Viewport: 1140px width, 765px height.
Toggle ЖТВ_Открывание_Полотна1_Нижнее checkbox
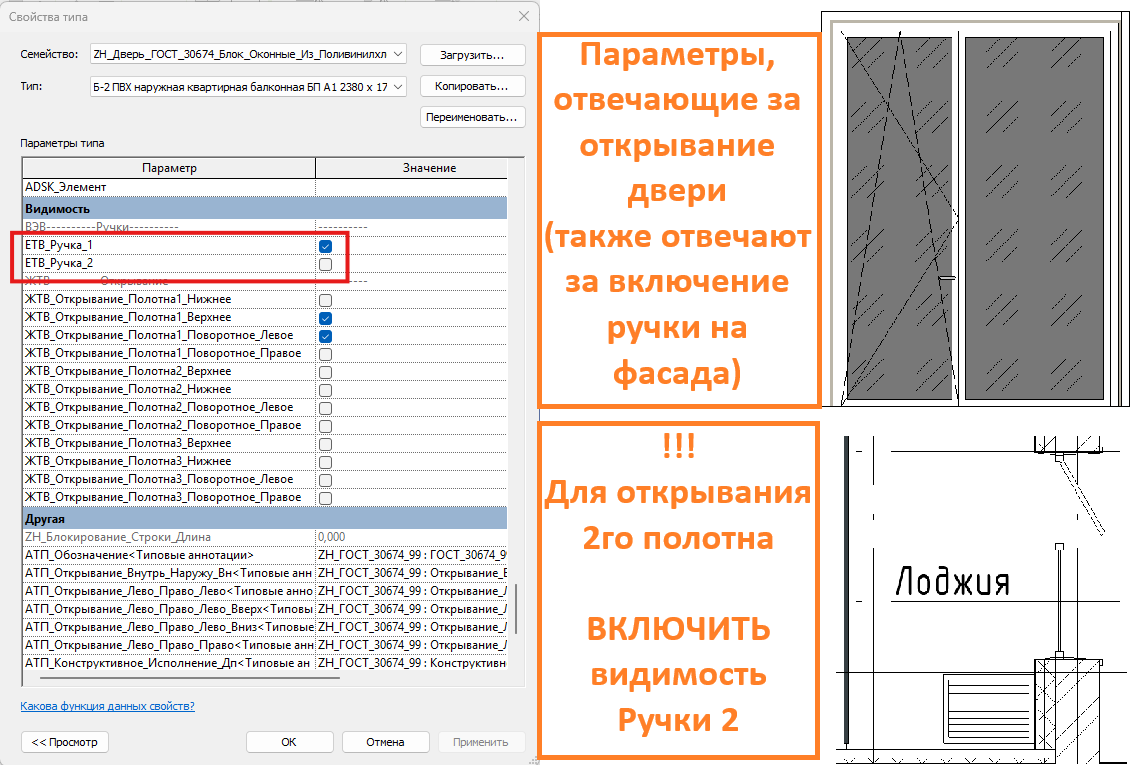point(326,300)
